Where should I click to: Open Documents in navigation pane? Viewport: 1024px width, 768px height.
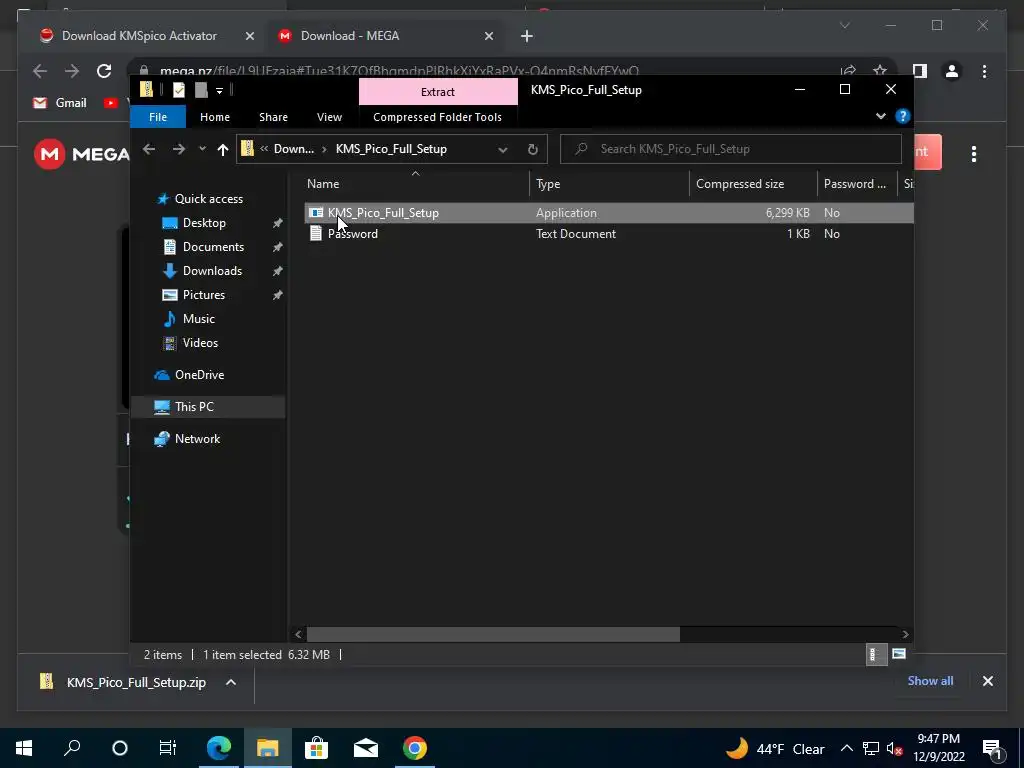click(x=213, y=247)
